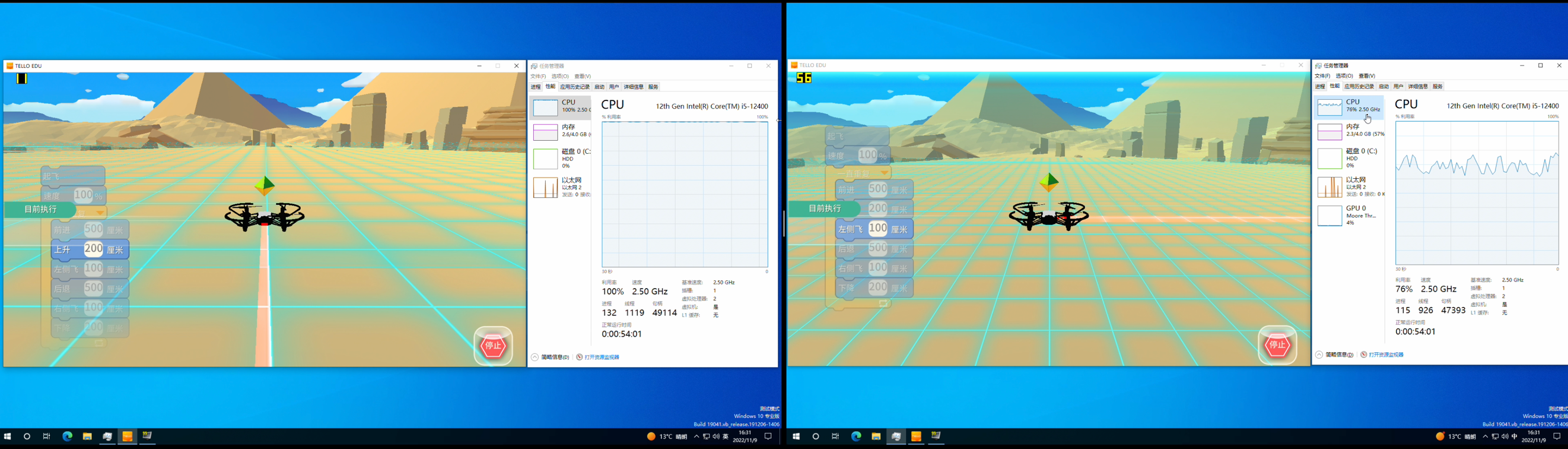Select 内存 memory item in left Task Manager sidebar
This screenshot has height=449, width=1568.
[560, 131]
